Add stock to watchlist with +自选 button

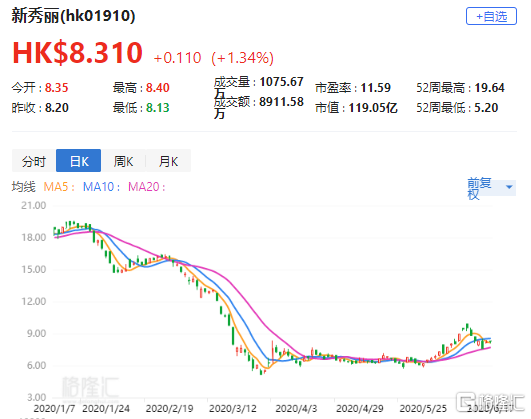tap(491, 16)
